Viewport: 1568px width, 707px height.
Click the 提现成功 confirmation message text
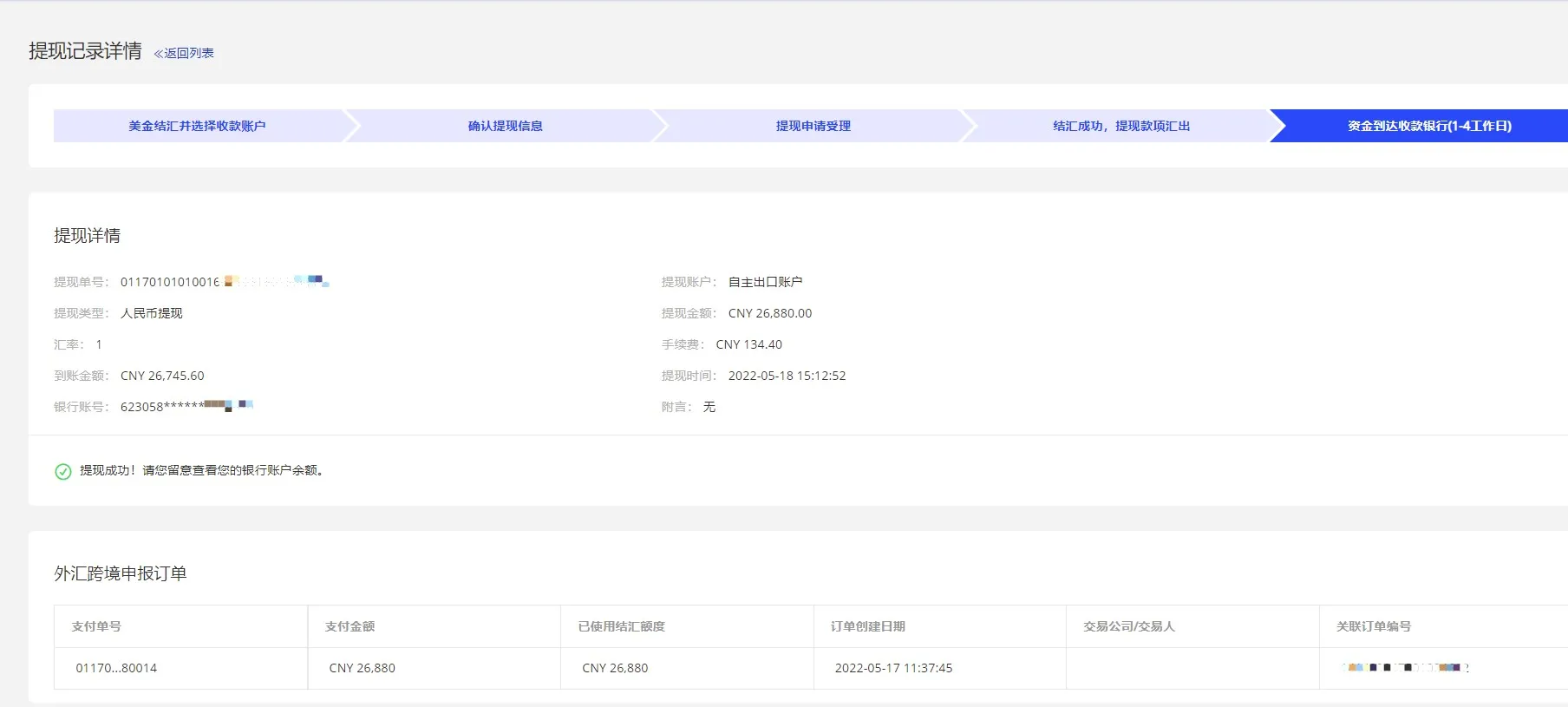[201, 470]
